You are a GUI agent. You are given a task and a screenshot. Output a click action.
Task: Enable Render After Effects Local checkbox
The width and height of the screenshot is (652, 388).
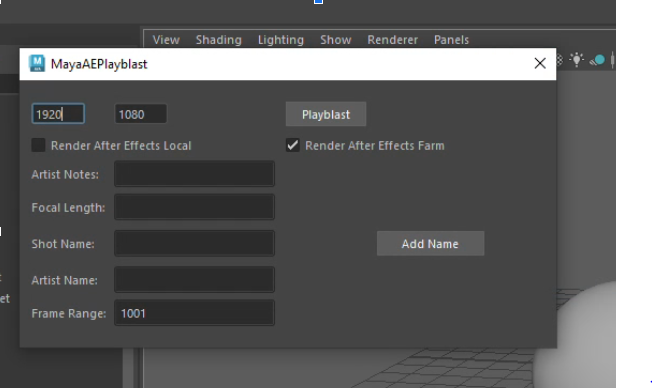click(x=38, y=145)
